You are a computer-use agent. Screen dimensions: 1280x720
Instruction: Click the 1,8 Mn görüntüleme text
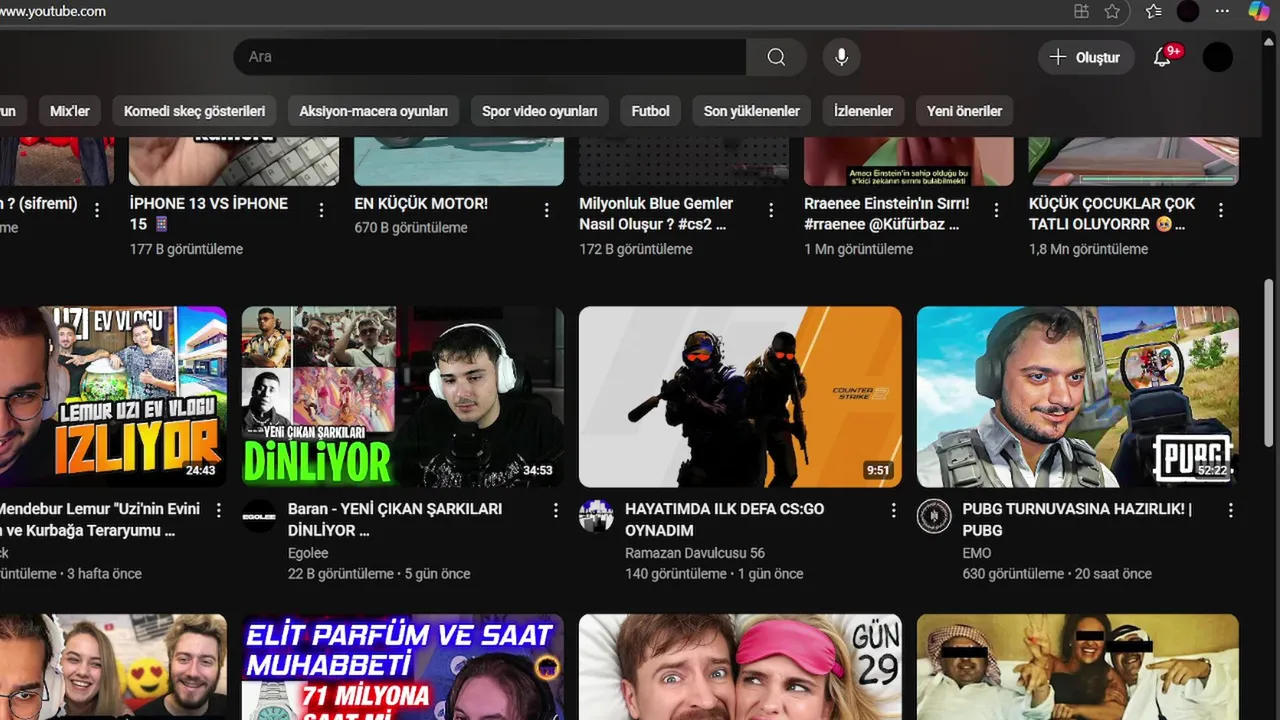[1088, 249]
